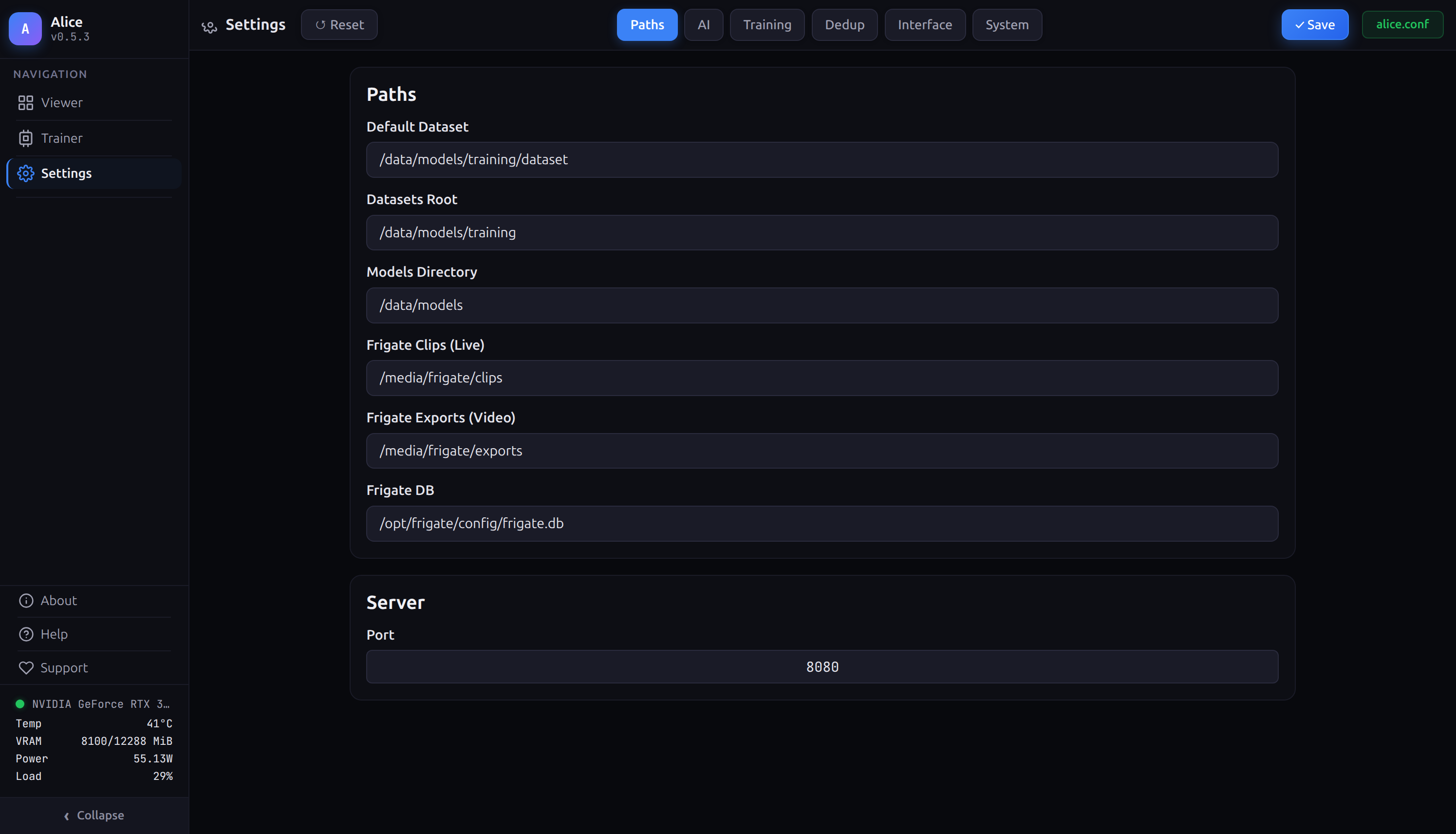Save the current settings
The width and height of the screenshot is (1456, 834).
pyautogui.click(x=1315, y=25)
